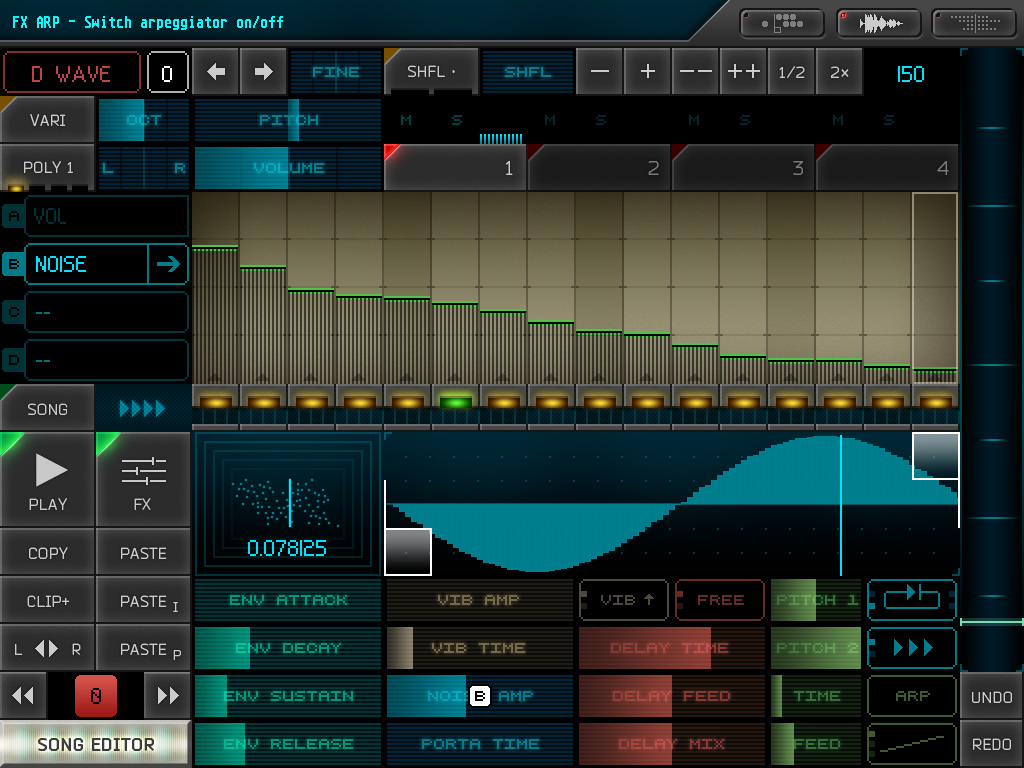Screen dimensions: 1024x768
Task: Click the right arrow wave selector
Action: 263,72
